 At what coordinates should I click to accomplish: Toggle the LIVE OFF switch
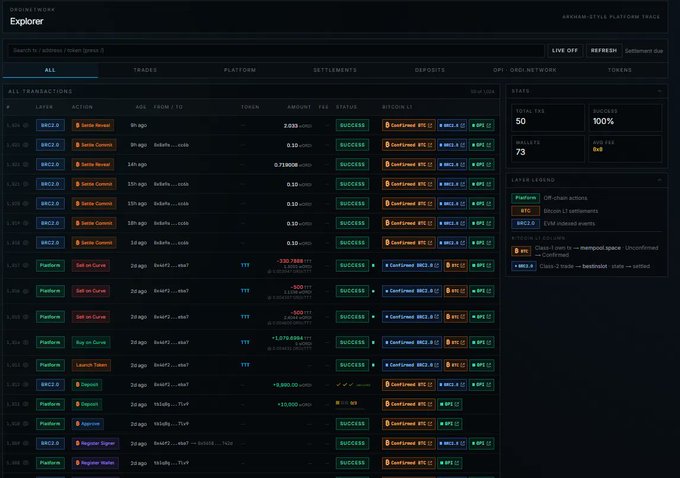(565, 51)
